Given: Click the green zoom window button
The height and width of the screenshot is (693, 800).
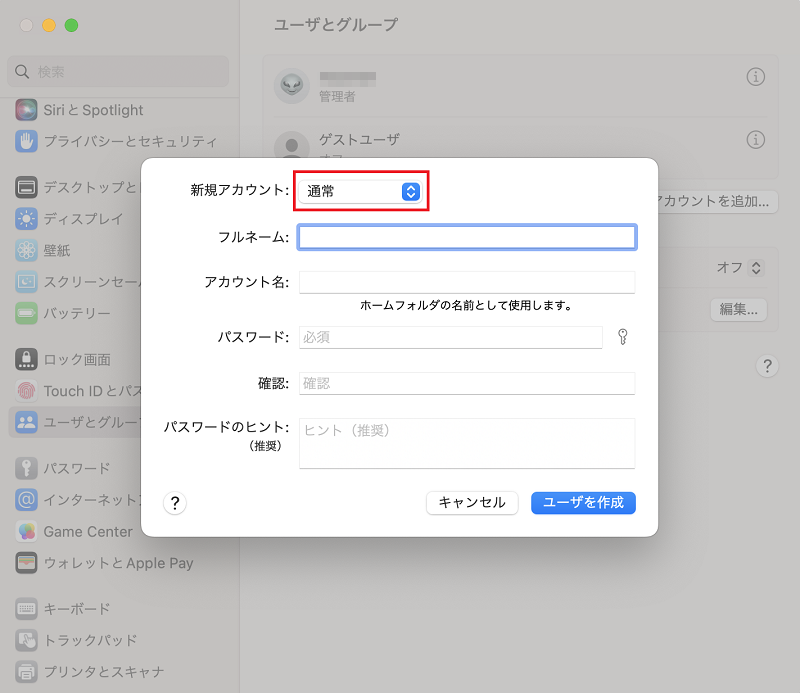Looking at the screenshot, I should click(71, 25).
